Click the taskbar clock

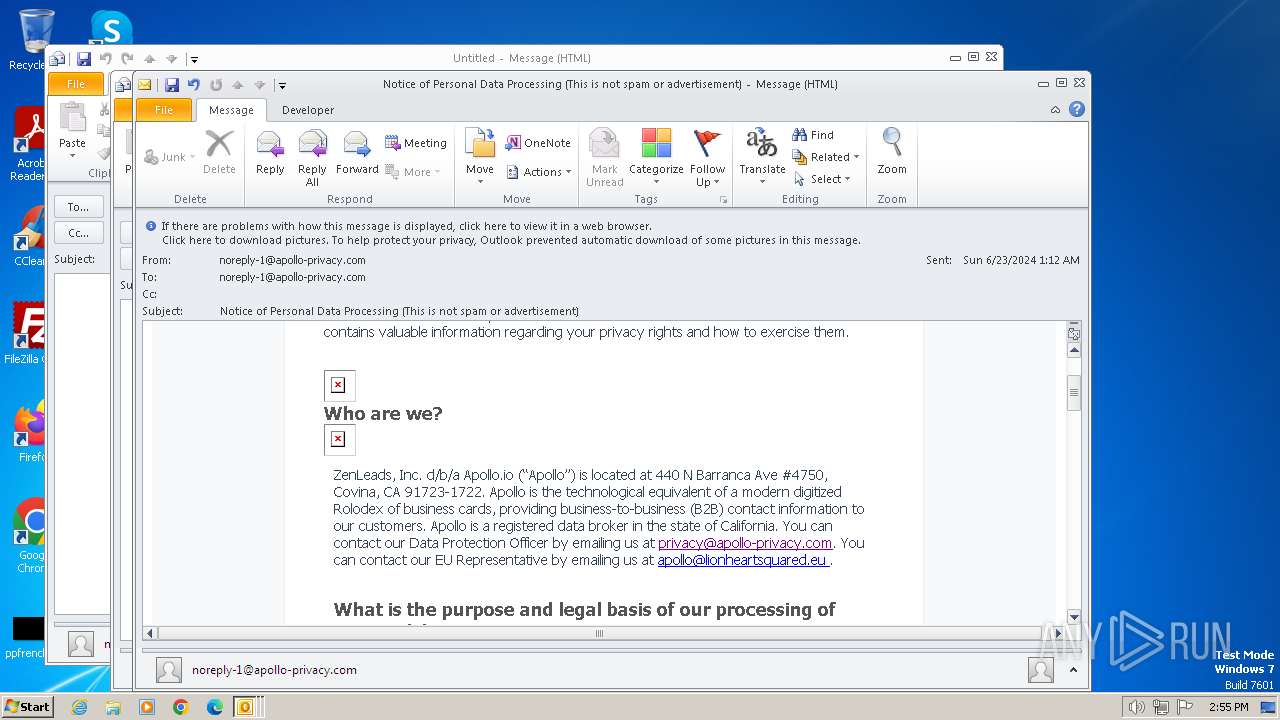[1228, 707]
